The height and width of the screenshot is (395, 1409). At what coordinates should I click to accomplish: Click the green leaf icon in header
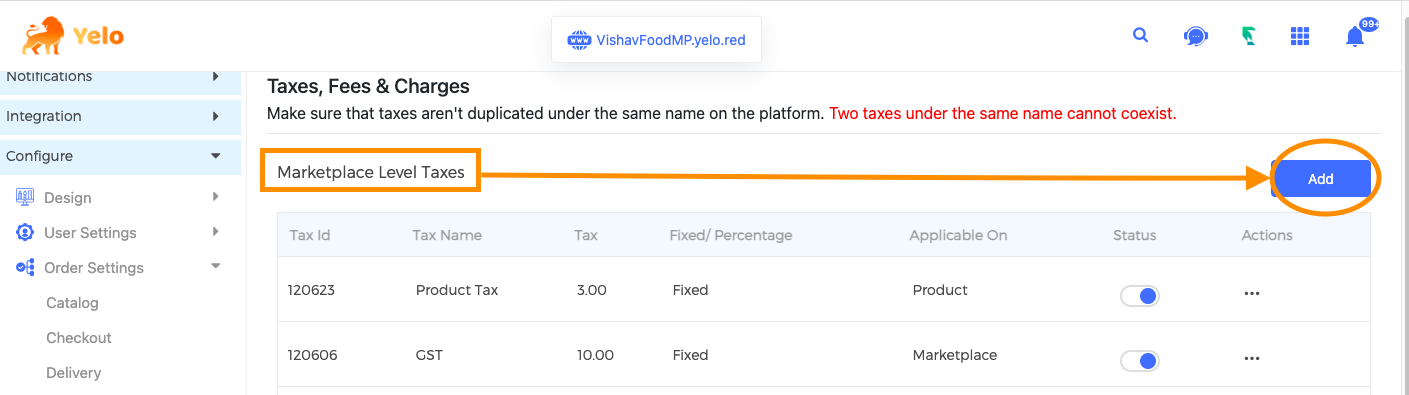click(1249, 37)
